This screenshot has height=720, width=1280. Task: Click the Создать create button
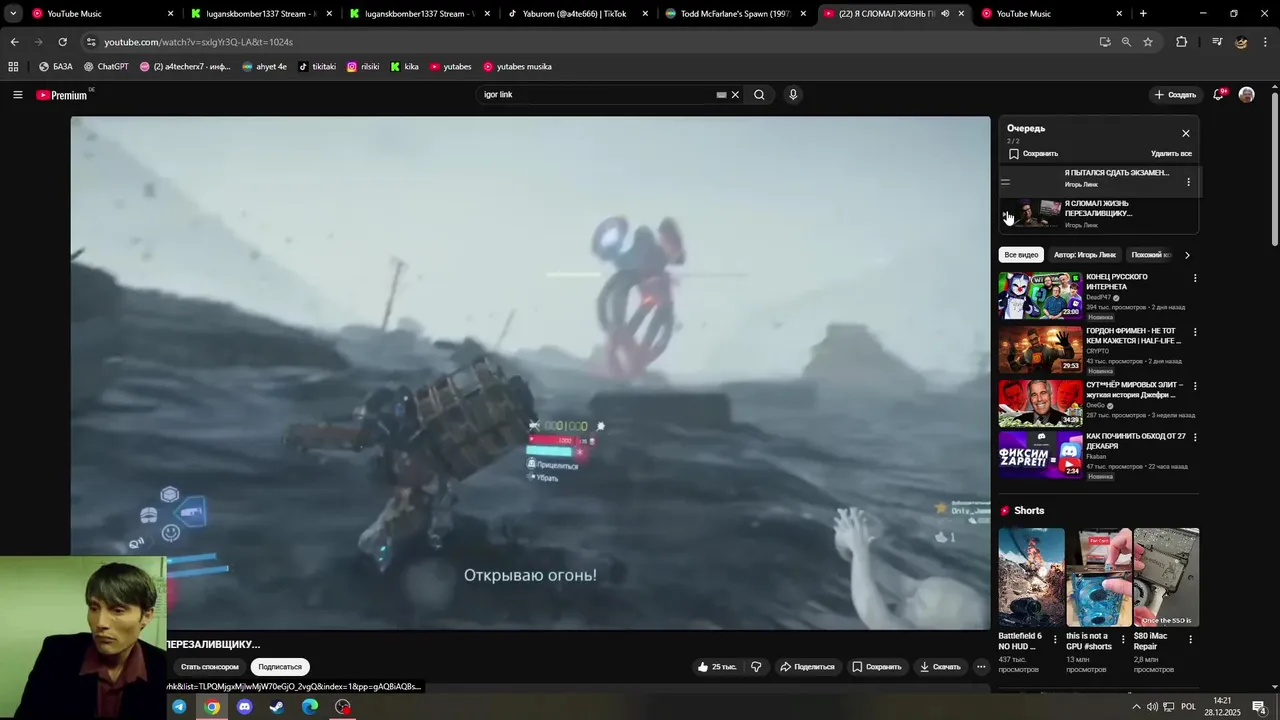pos(1175,95)
